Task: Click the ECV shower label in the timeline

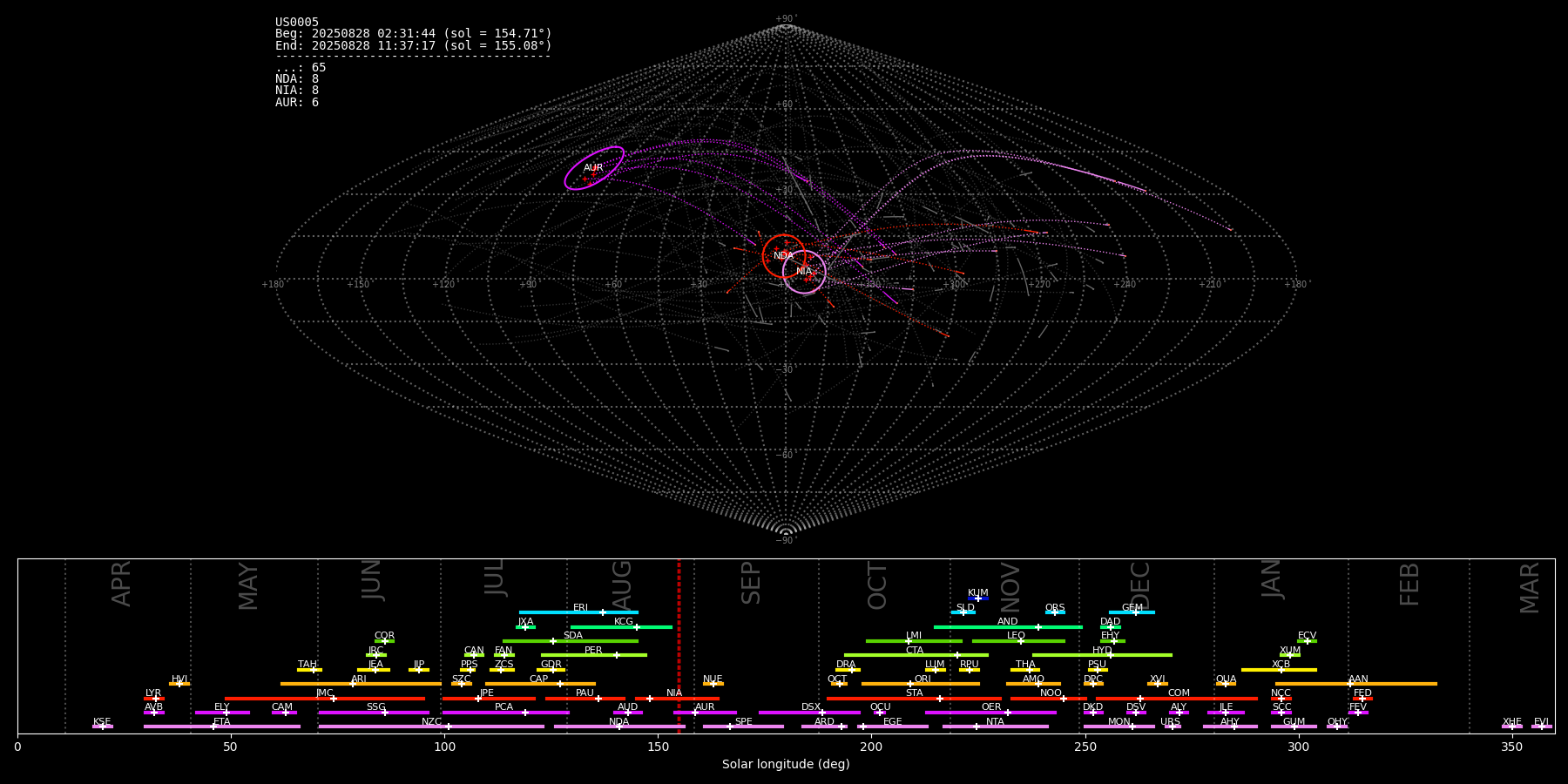Action: (x=1307, y=636)
